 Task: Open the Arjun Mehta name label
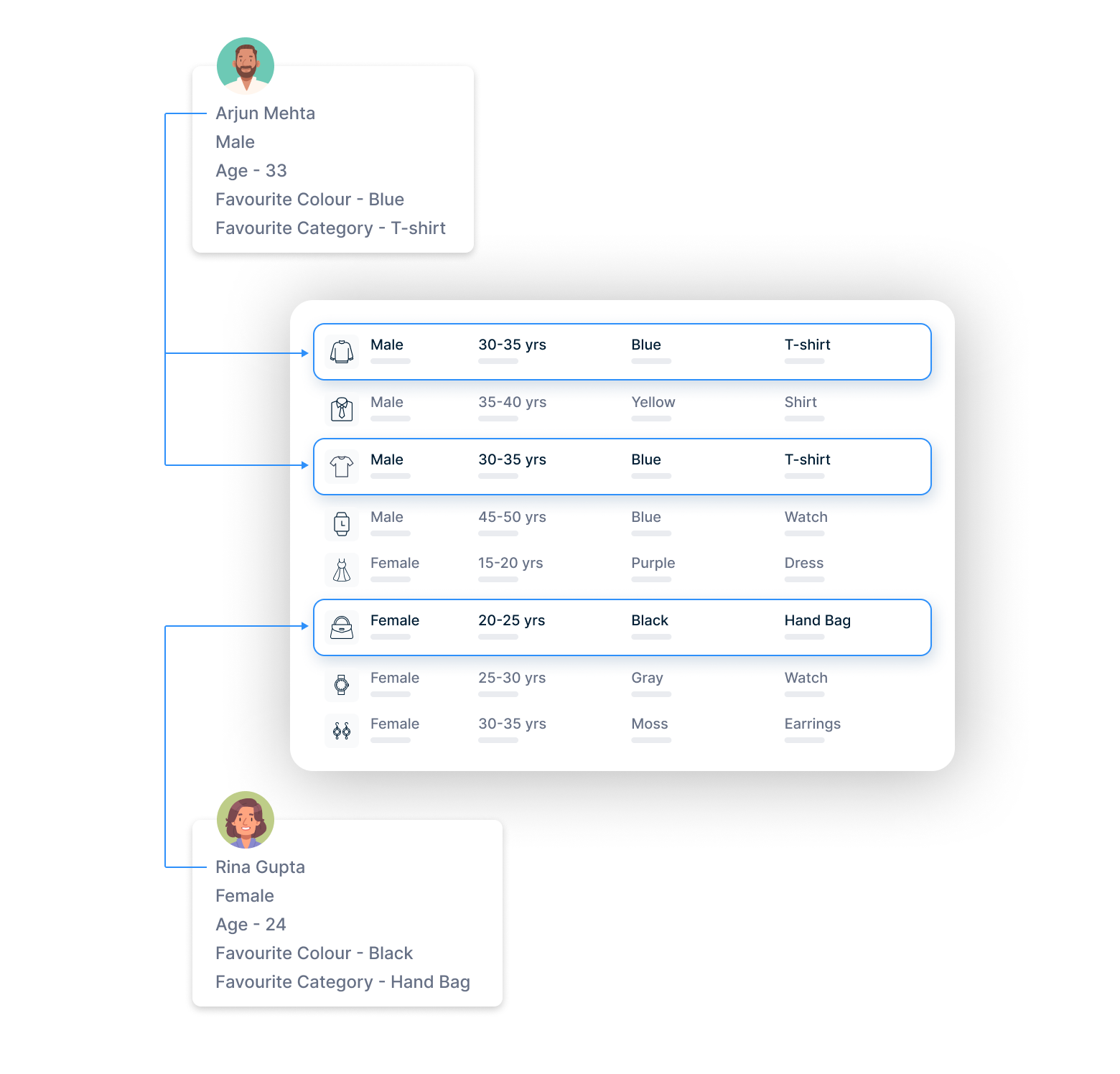click(x=265, y=113)
